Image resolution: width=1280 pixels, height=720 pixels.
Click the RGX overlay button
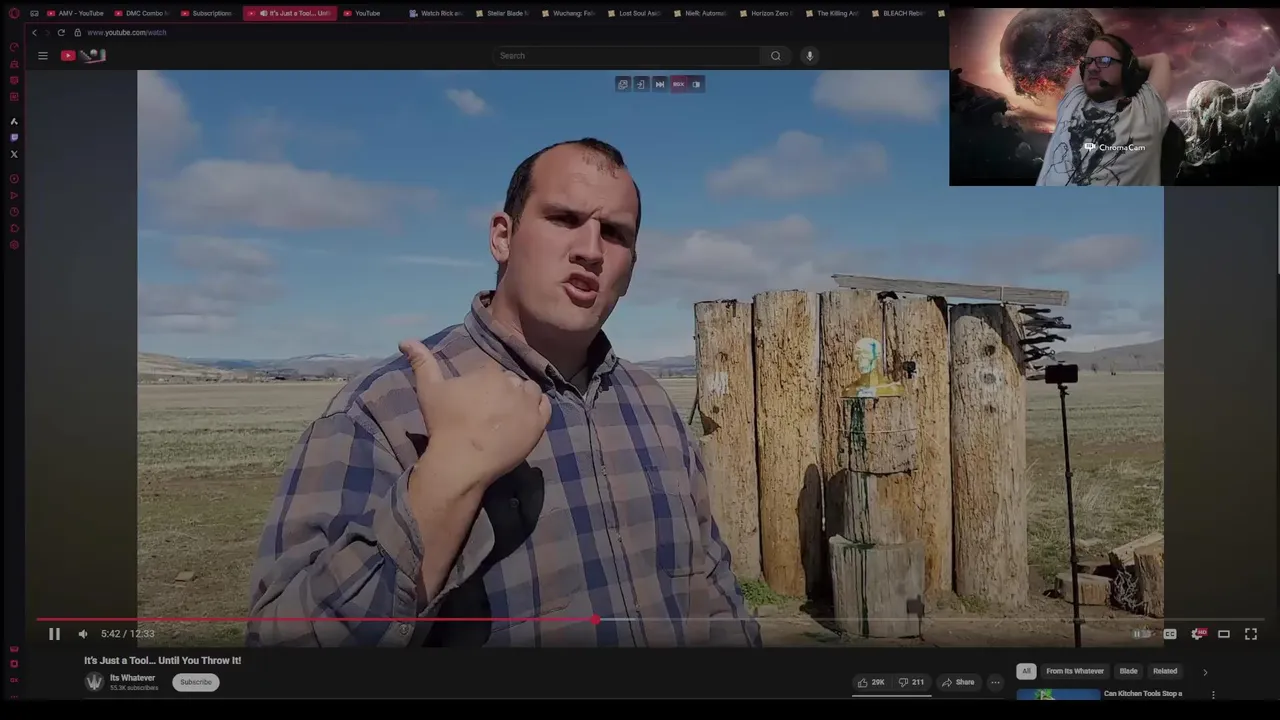click(x=679, y=84)
